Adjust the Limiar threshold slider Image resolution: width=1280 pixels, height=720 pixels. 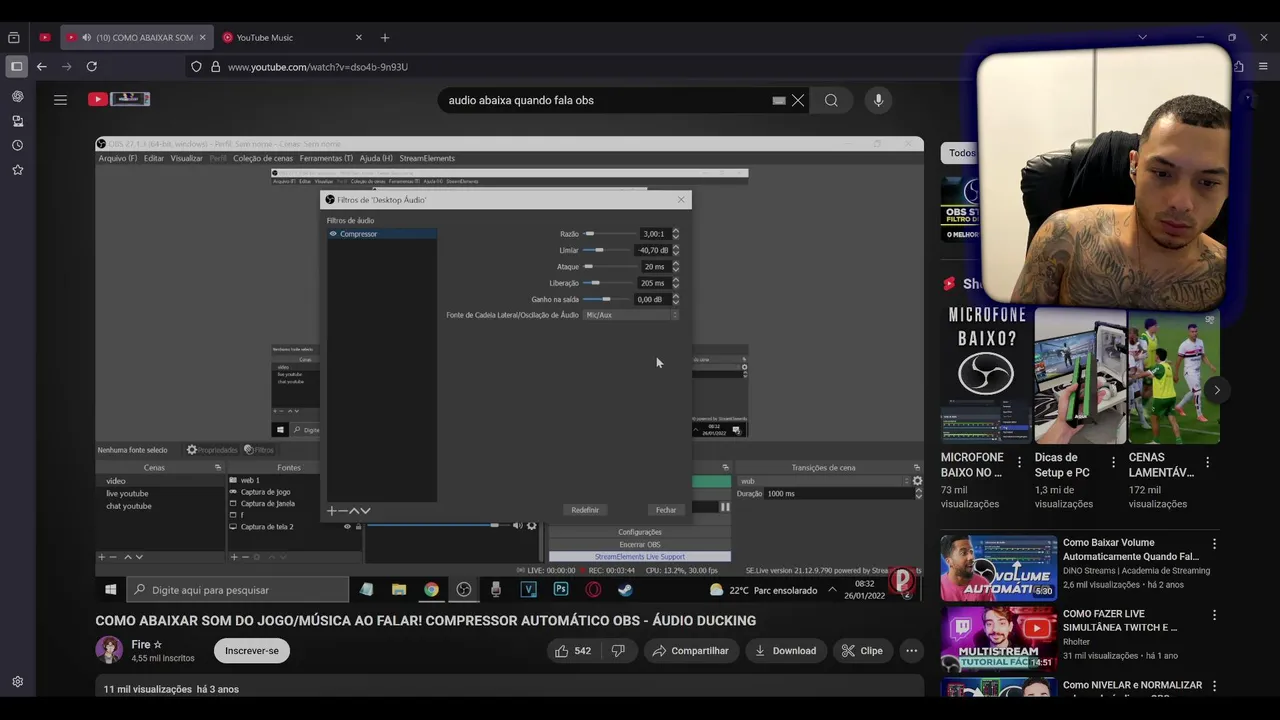[607, 250]
